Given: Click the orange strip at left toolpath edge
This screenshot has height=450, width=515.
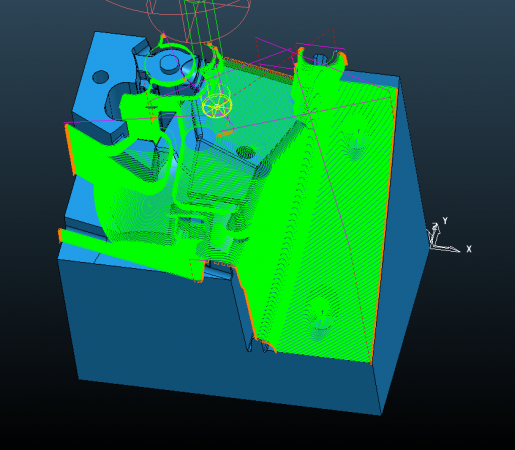Looking at the screenshot, I should (x=70, y=149).
